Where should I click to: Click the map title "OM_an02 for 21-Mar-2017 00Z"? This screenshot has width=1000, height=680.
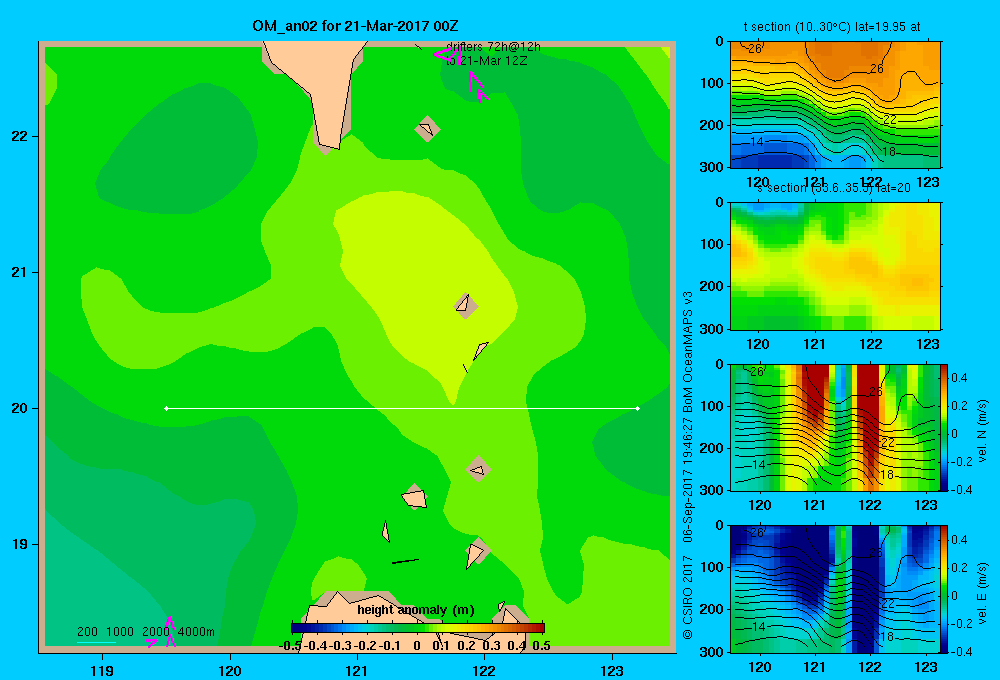[355, 26]
